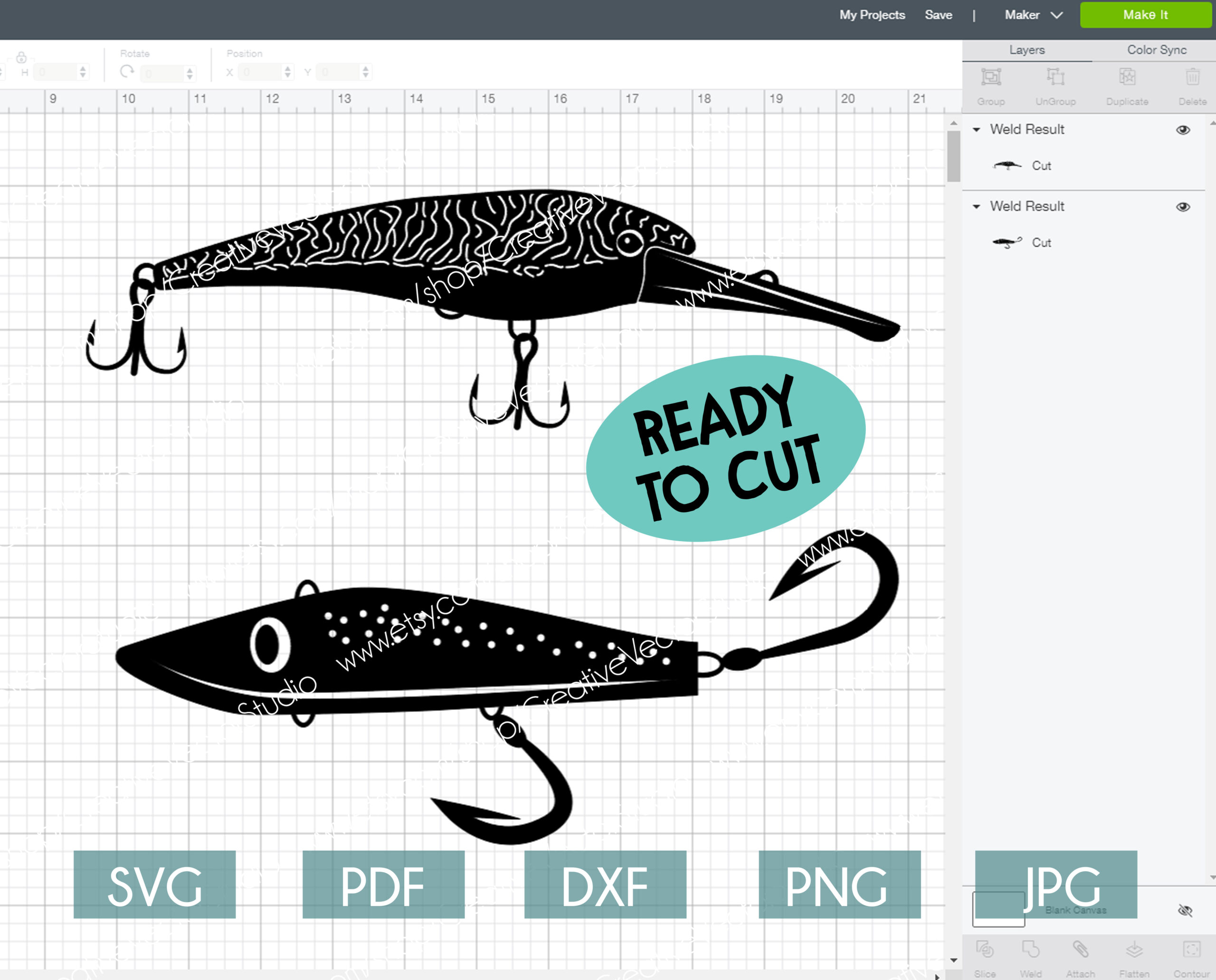
Task: Click the Attach paperclip icon
Action: (x=1081, y=950)
